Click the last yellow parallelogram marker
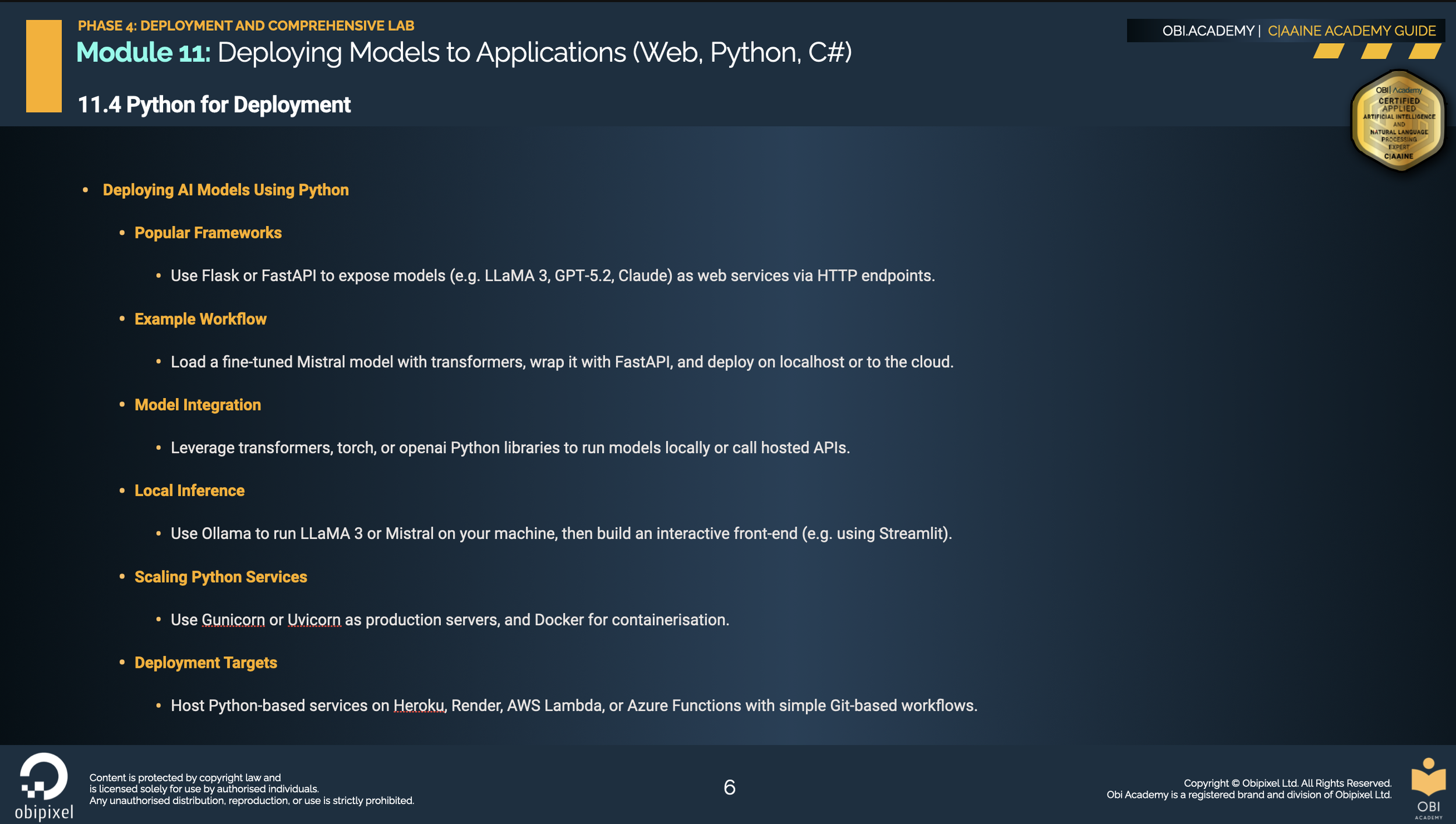 (x=1424, y=51)
